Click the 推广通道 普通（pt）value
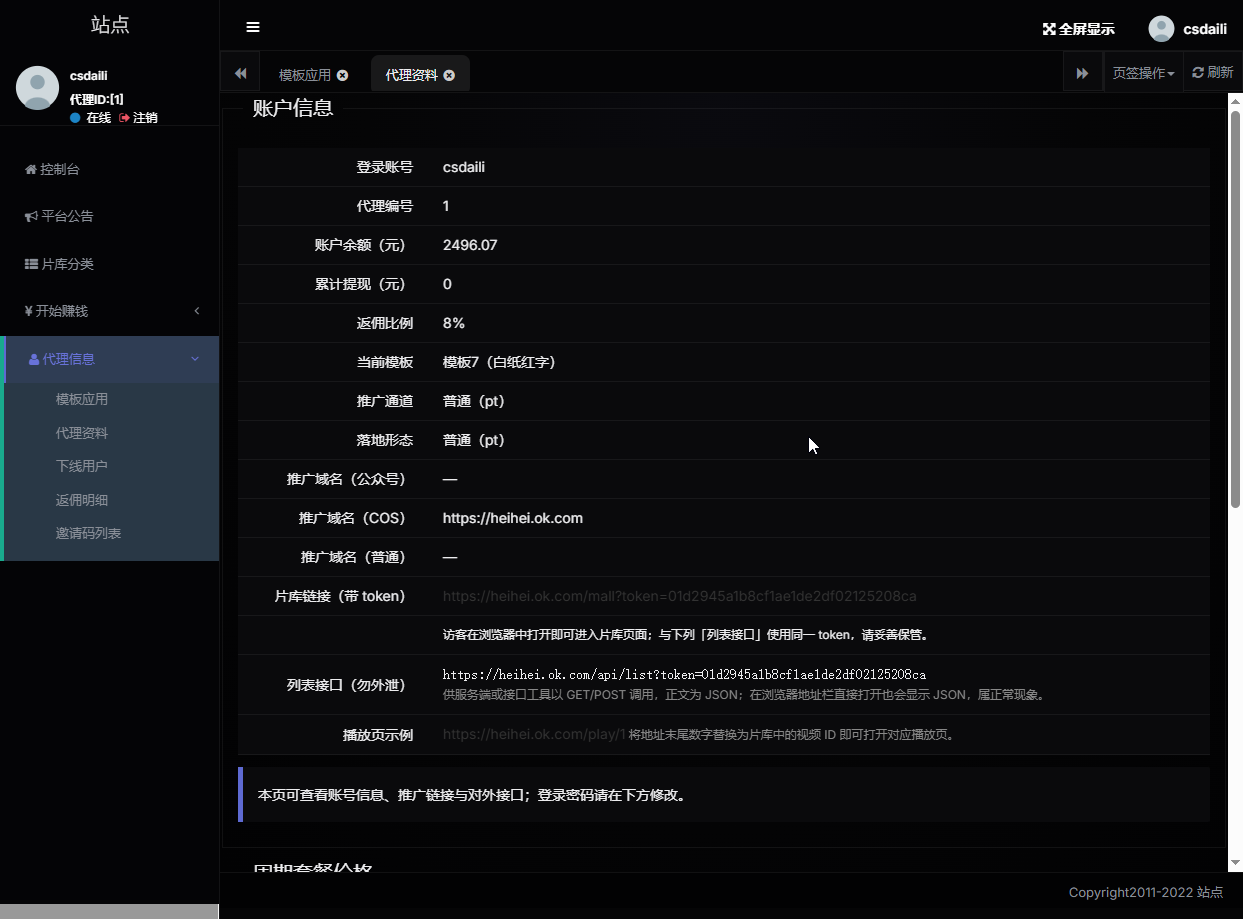Image resolution: width=1243 pixels, height=919 pixels. [474, 401]
